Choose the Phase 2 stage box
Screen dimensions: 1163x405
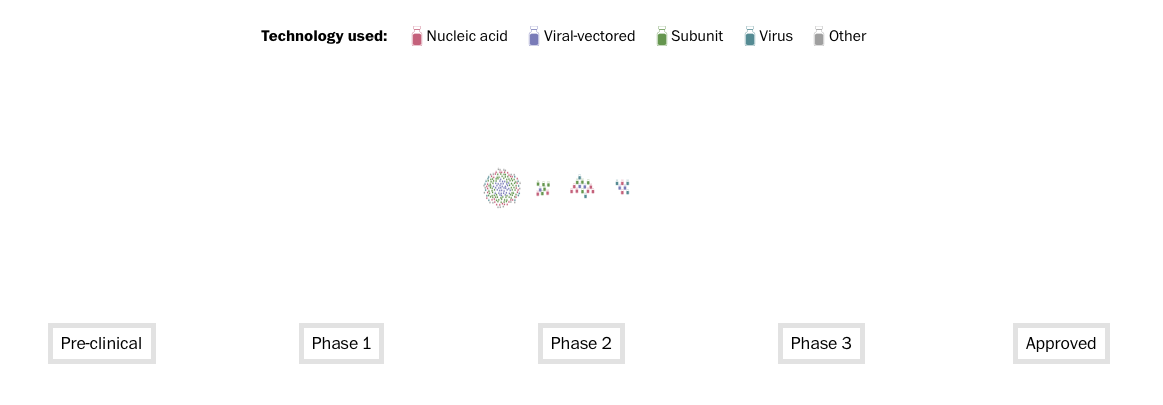(581, 344)
